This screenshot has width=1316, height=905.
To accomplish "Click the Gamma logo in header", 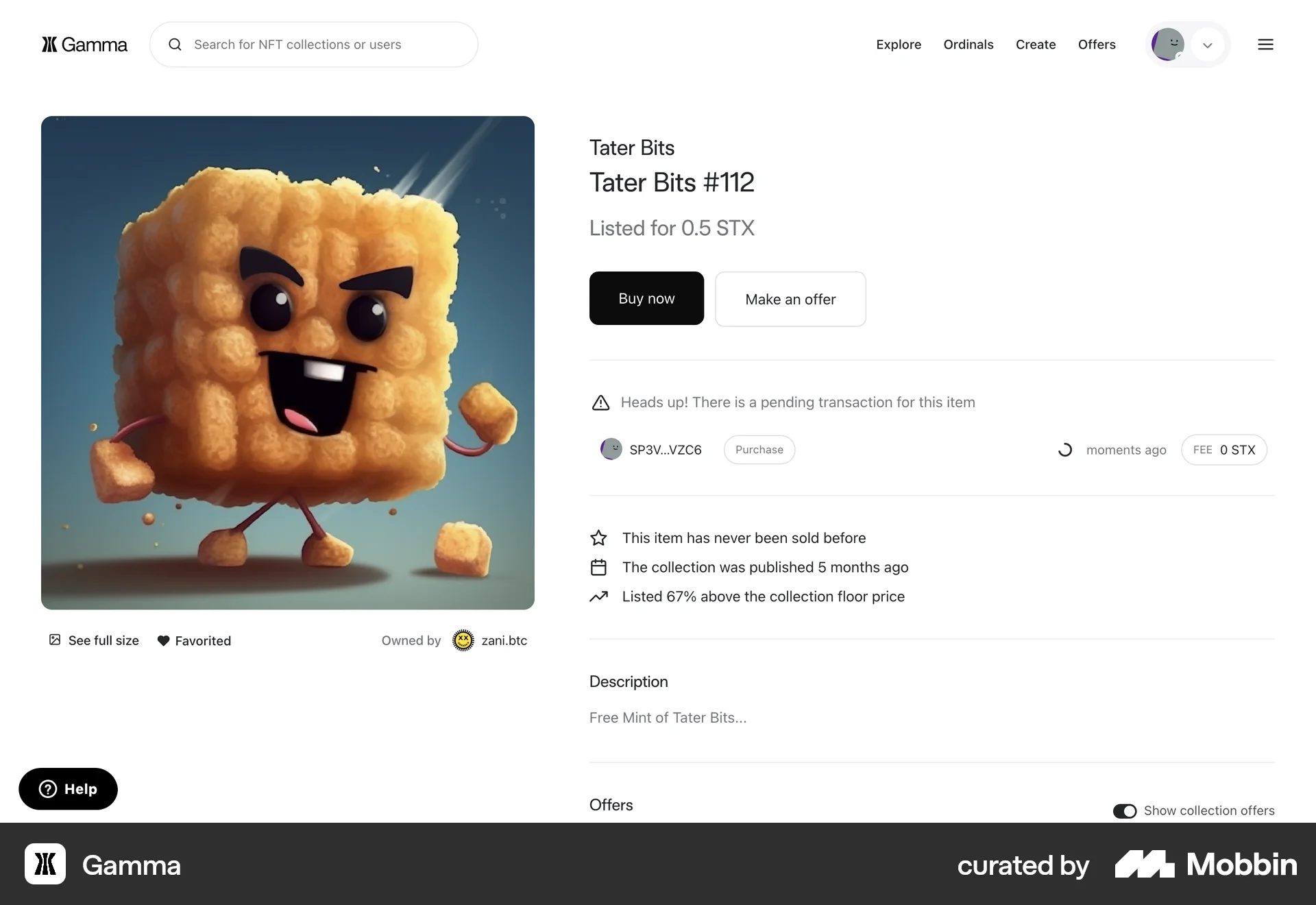I will click(x=84, y=45).
